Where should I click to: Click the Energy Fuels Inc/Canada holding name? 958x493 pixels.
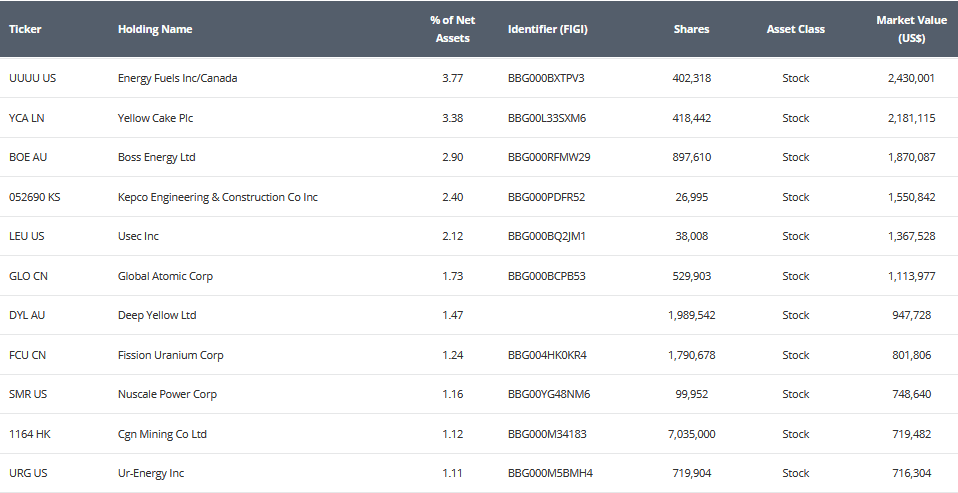pyautogui.click(x=177, y=78)
